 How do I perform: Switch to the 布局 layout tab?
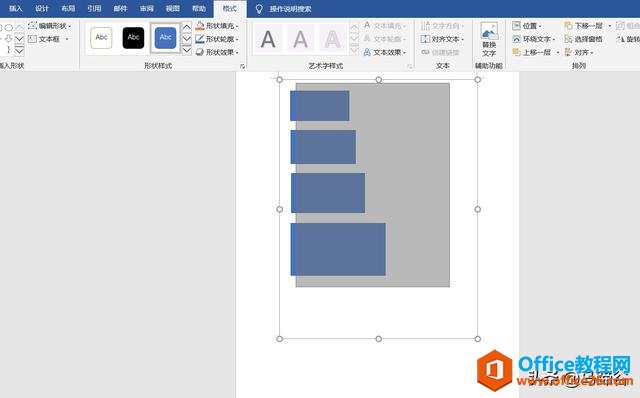click(68, 9)
